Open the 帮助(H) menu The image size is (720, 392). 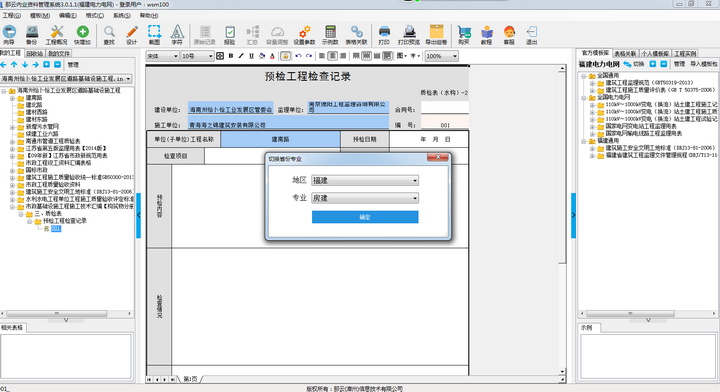(149, 16)
